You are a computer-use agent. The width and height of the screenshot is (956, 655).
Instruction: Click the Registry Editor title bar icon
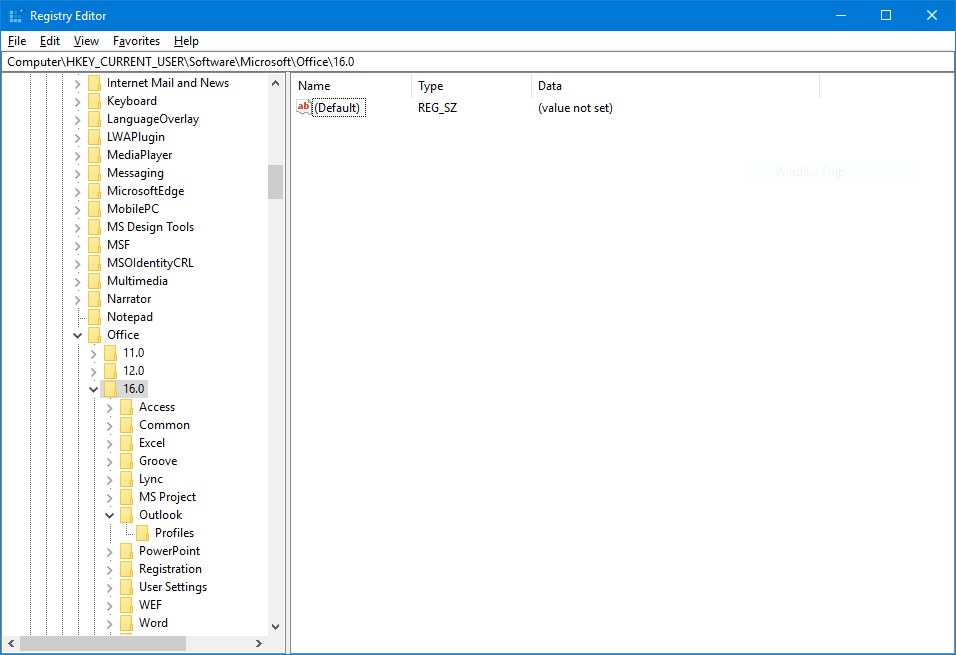(x=15, y=15)
